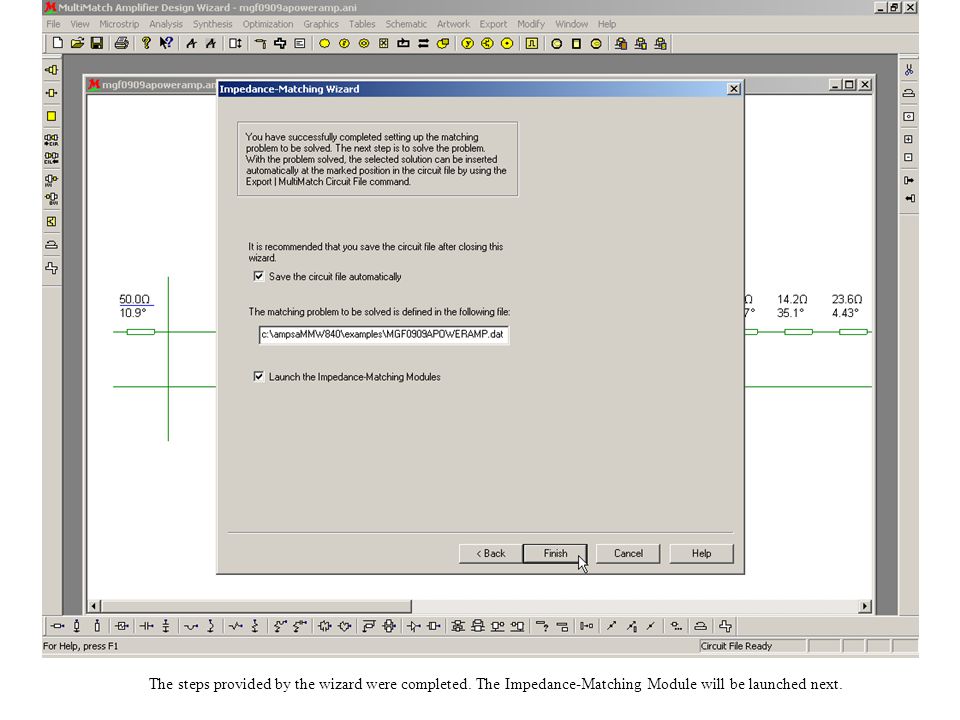Go back with the < Back button
Viewport: 960px width, 720px height.
click(x=490, y=553)
